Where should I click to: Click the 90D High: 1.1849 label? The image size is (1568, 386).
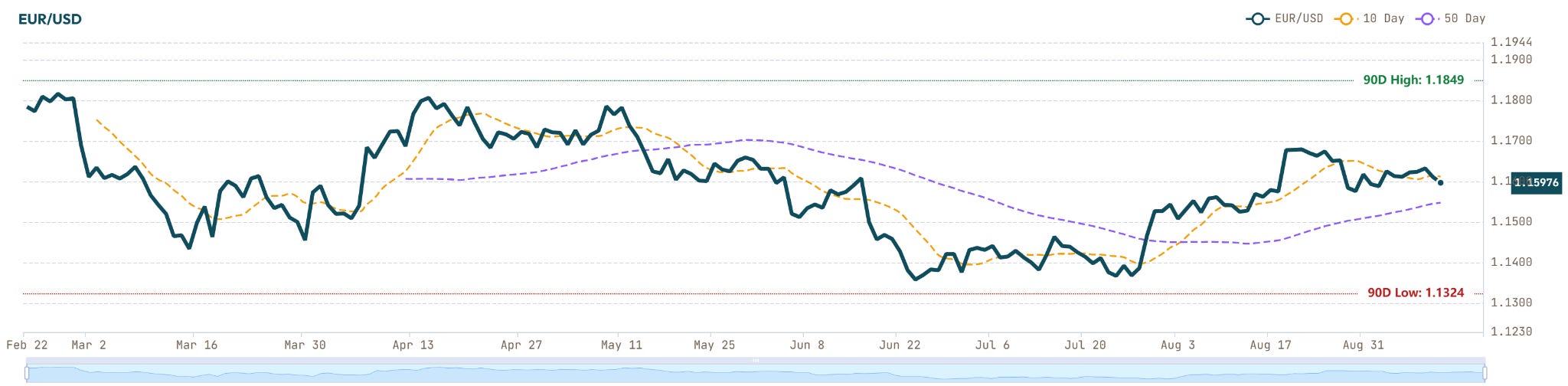1413,80
